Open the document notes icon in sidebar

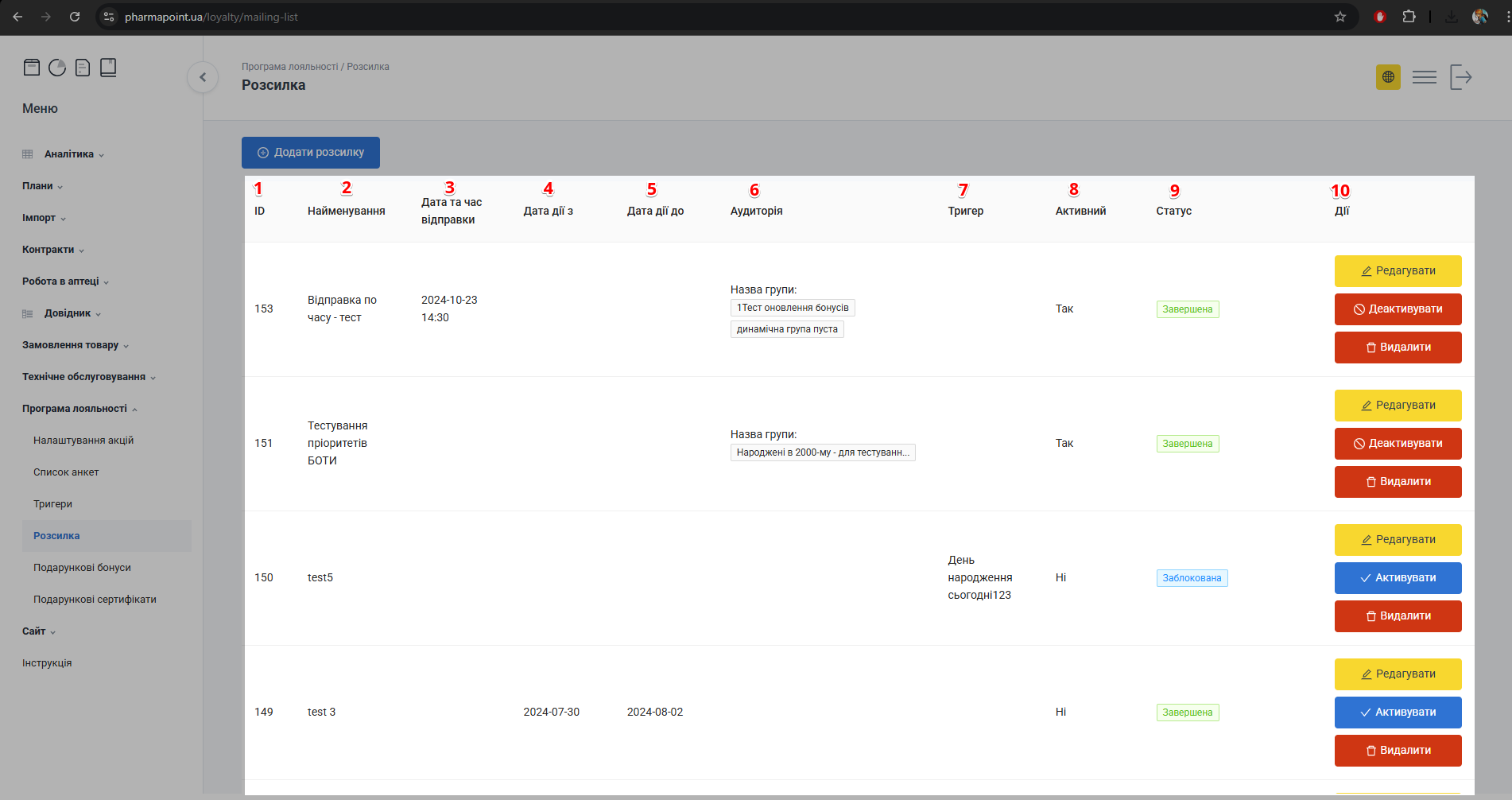pyautogui.click(x=83, y=68)
